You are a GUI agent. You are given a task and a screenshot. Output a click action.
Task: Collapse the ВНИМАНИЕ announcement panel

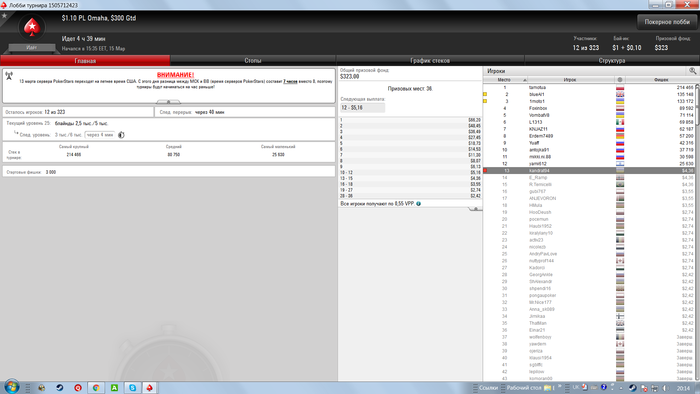tap(168, 102)
